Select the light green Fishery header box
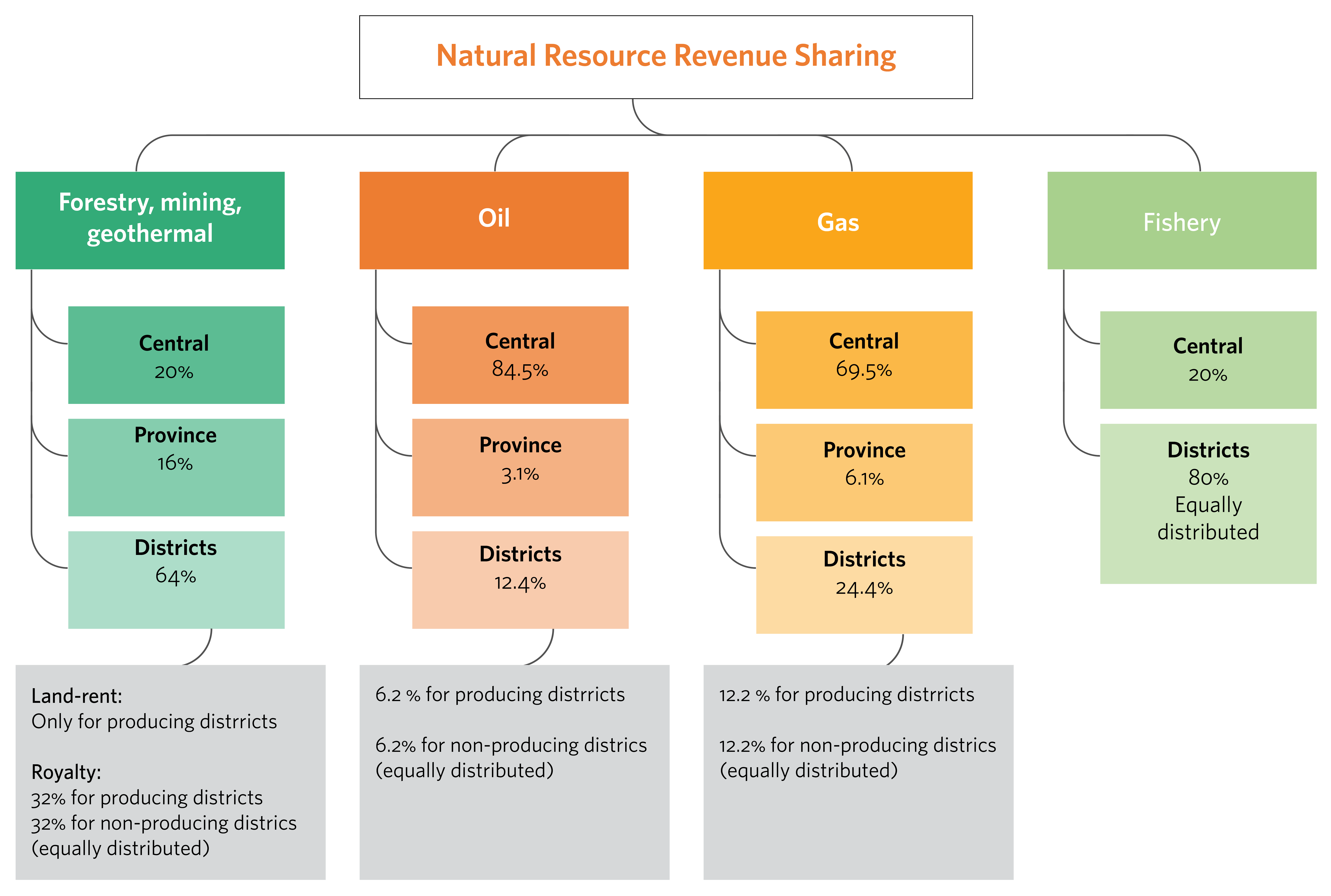Viewport: 1331px width, 896px height. coord(1182,220)
